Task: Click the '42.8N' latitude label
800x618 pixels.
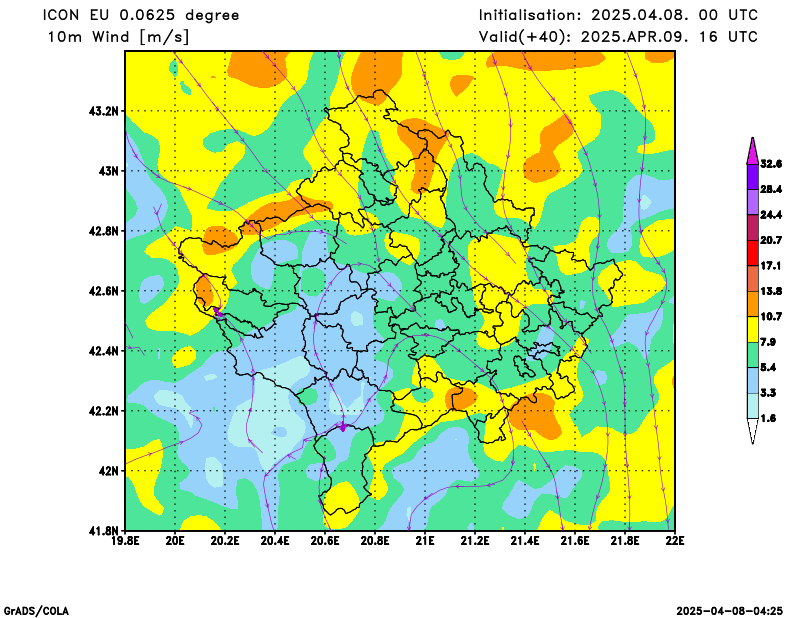Action: [x=104, y=231]
